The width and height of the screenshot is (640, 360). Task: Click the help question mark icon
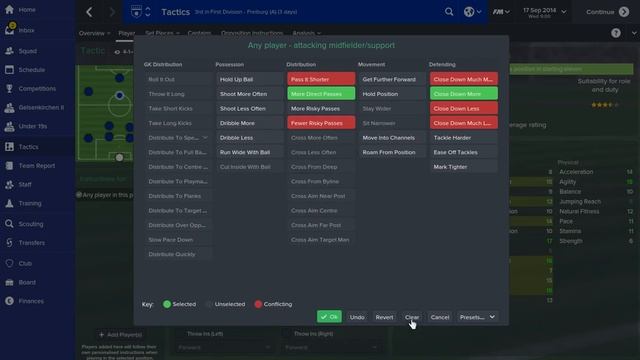(x=616, y=33)
